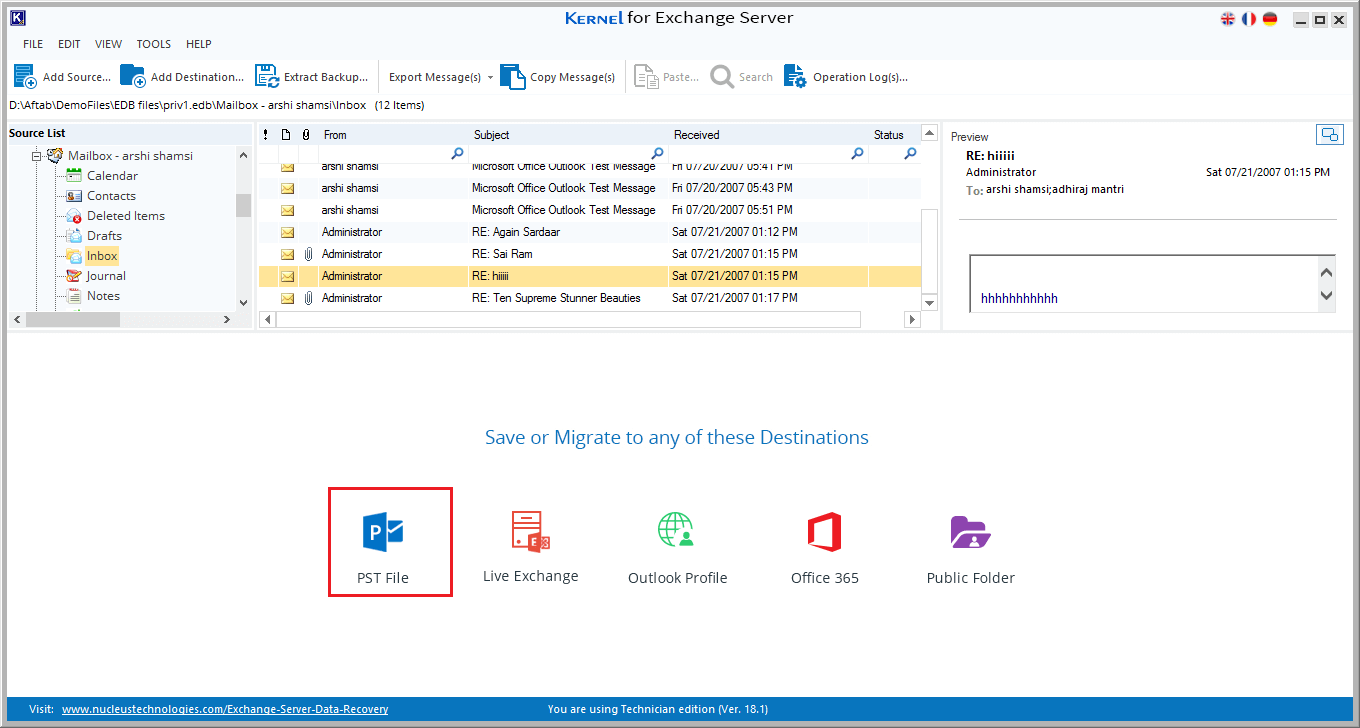Click the attachment column header icon

pos(306,135)
